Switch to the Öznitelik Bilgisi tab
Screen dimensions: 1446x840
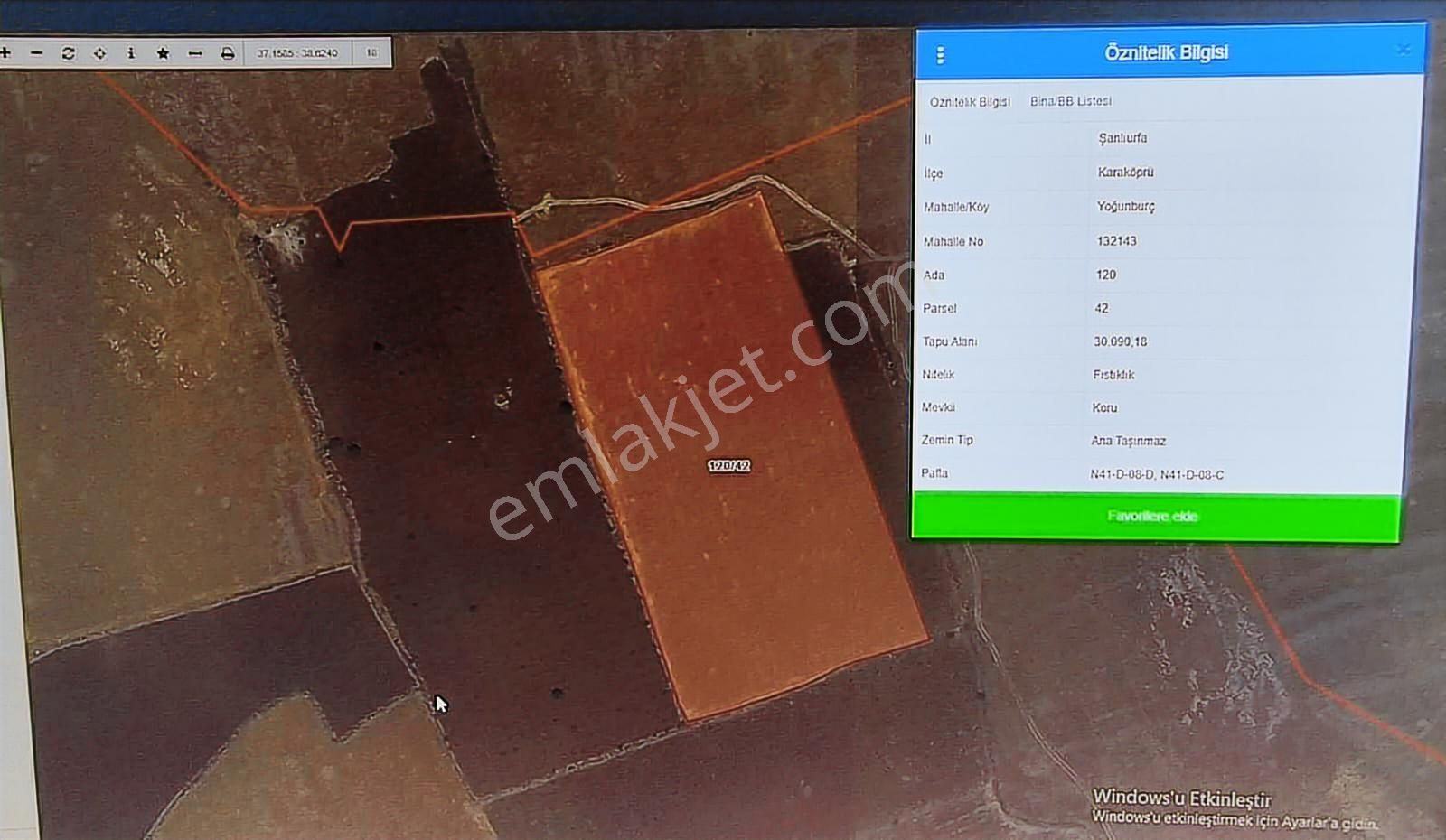pos(970,102)
